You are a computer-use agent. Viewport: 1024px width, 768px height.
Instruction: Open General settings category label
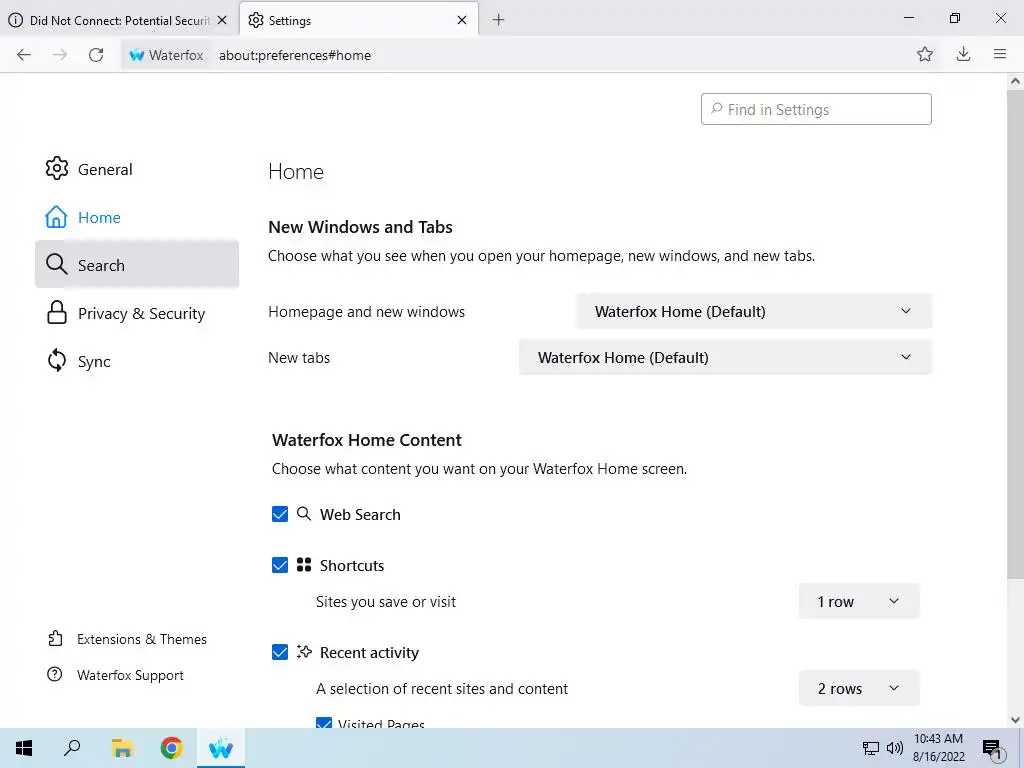104,169
